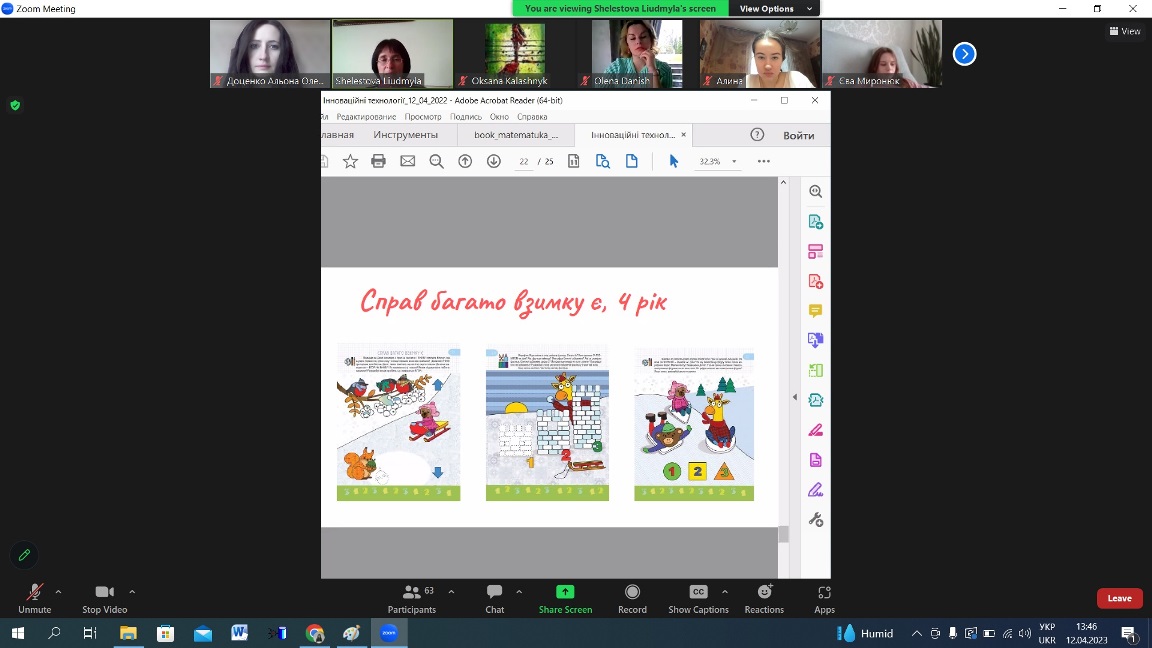This screenshot has height=648, width=1152.
Task: Click the Share Screen button
Action: point(565,598)
